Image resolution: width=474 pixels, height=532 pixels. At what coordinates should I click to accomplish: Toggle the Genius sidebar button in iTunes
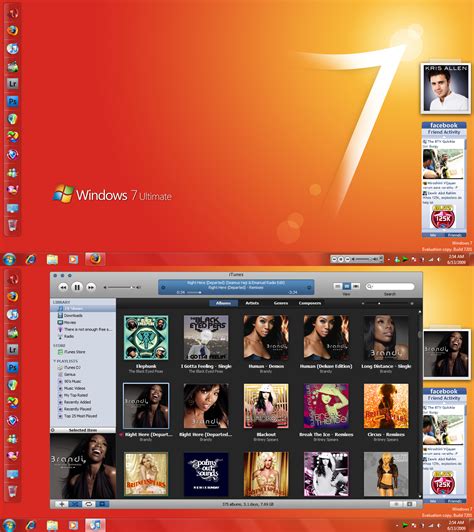pos(409,504)
